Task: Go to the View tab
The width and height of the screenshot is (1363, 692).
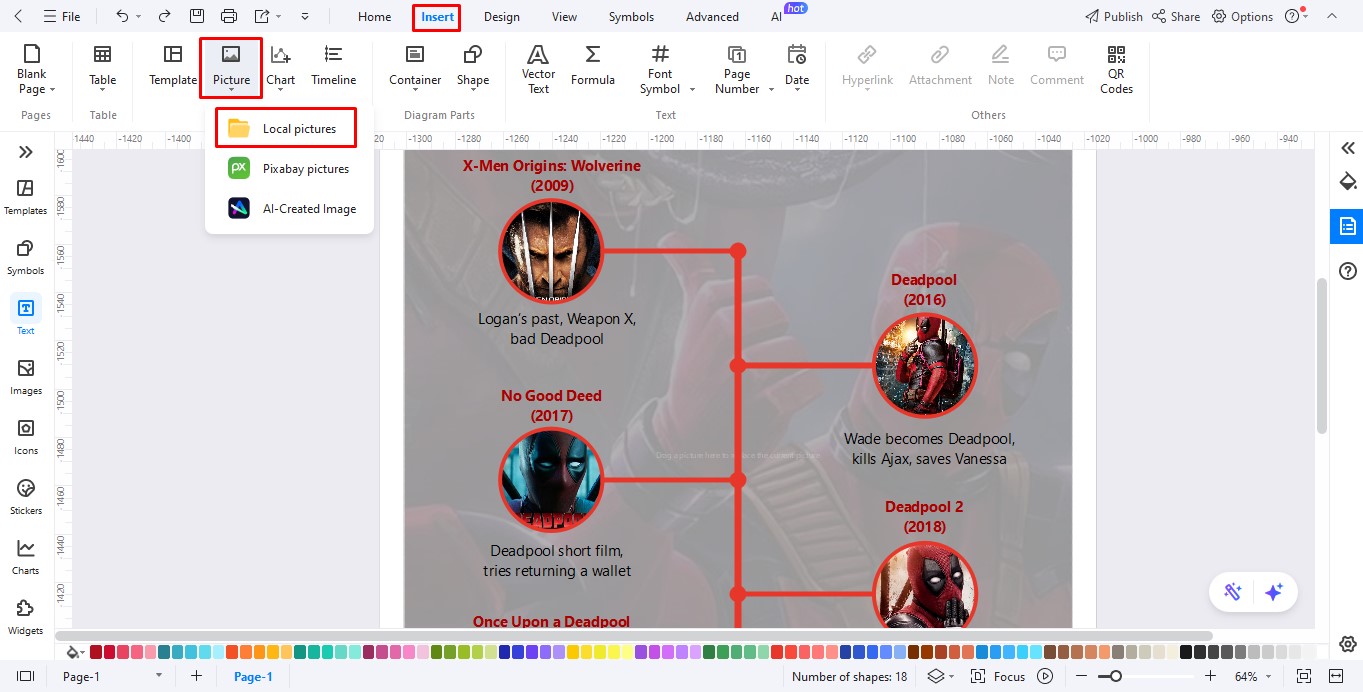Action: 565,17
